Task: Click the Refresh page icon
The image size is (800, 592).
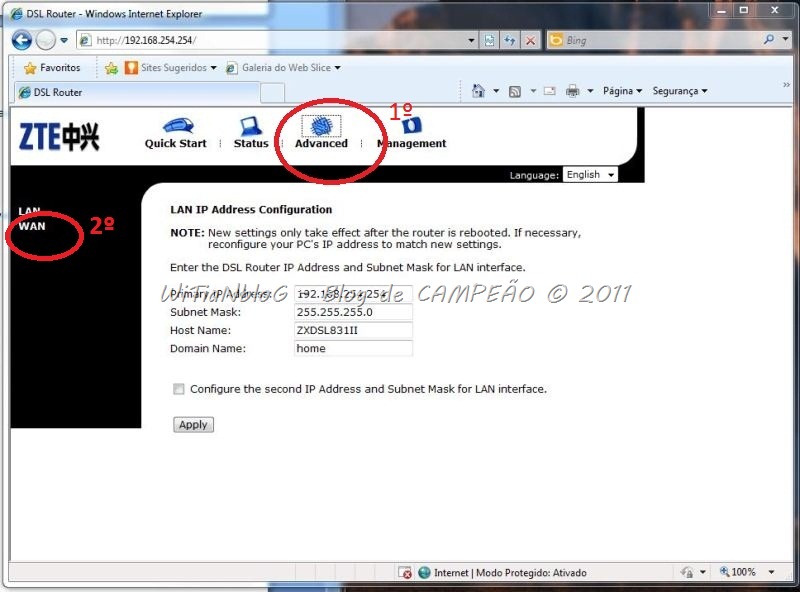Action: point(510,40)
